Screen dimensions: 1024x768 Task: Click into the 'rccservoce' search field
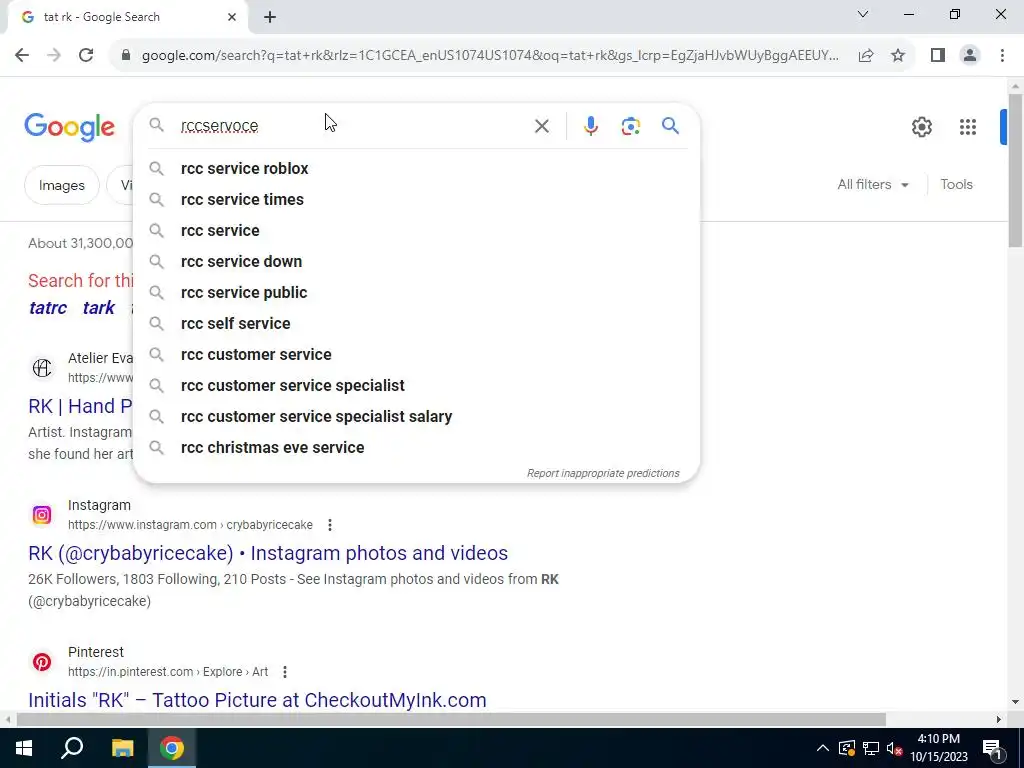(x=353, y=125)
